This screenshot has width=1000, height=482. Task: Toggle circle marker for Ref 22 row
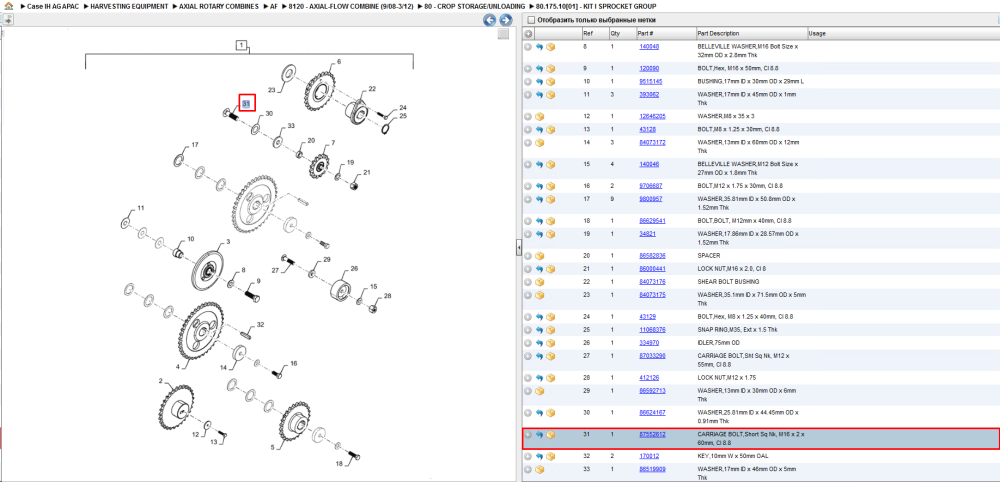(528, 282)
